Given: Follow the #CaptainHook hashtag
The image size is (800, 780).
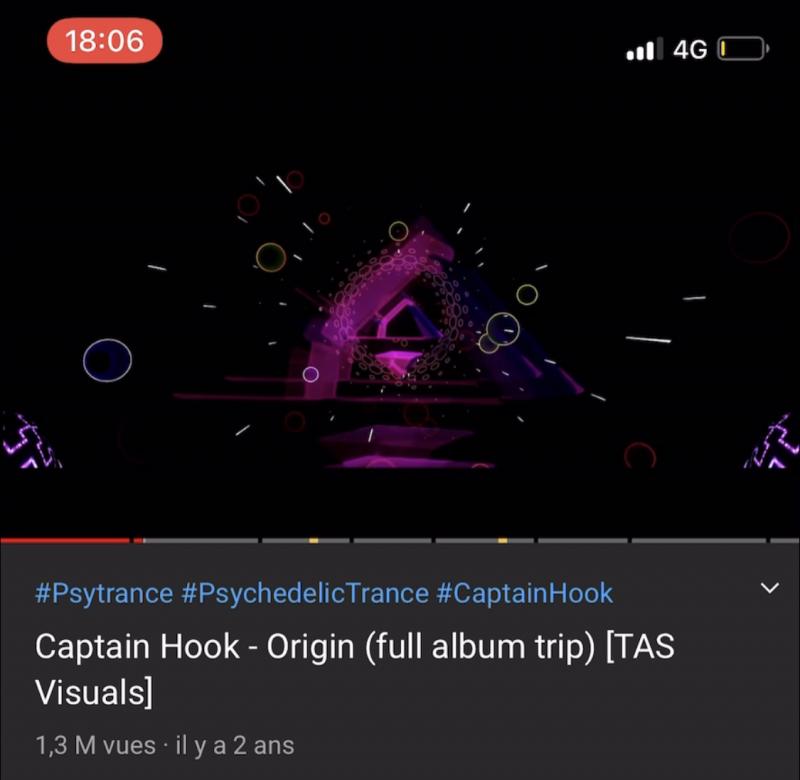Looking at the screenshot, I should coord(525,594).
